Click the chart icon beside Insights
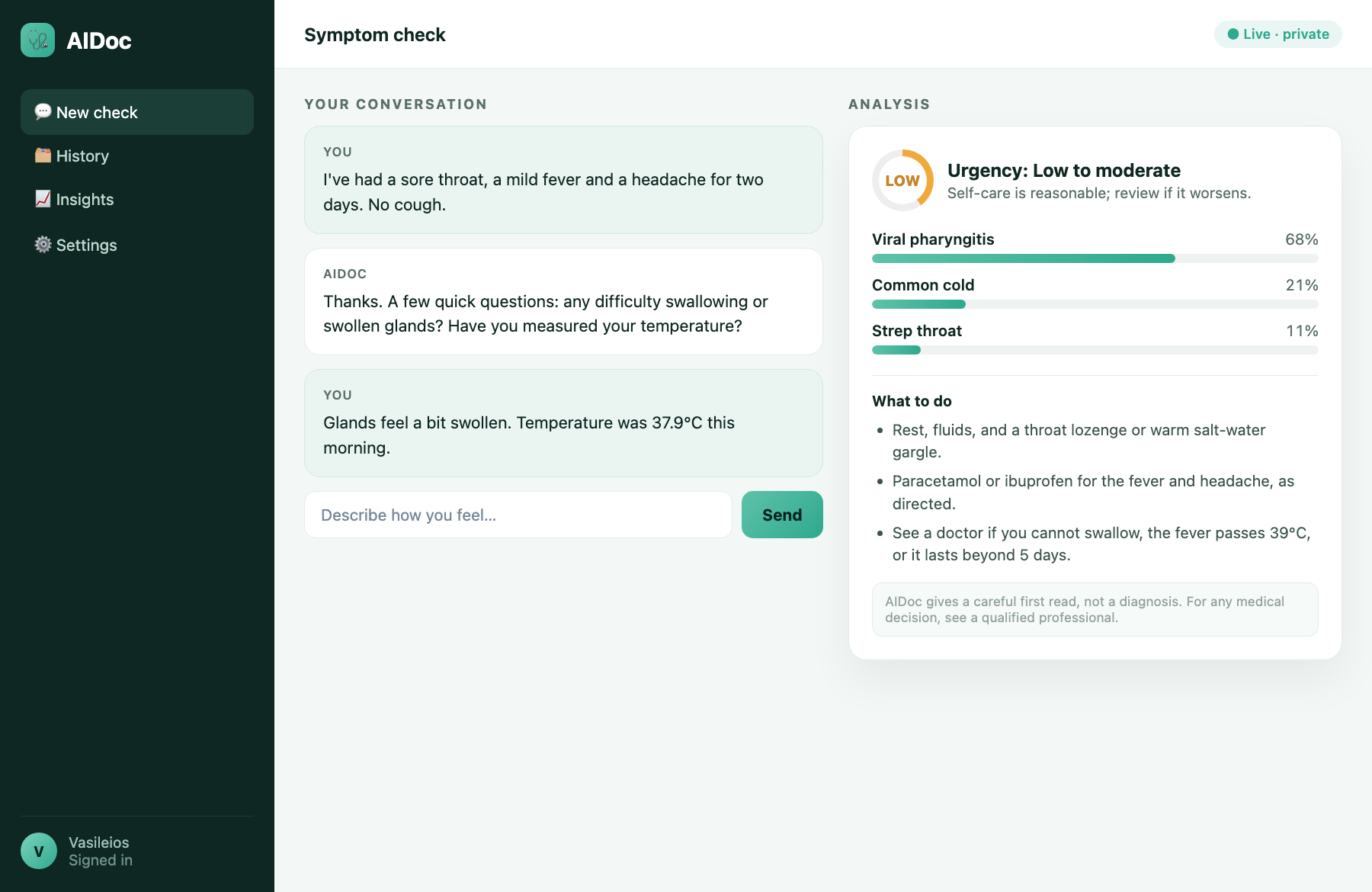 pos(43,199)
